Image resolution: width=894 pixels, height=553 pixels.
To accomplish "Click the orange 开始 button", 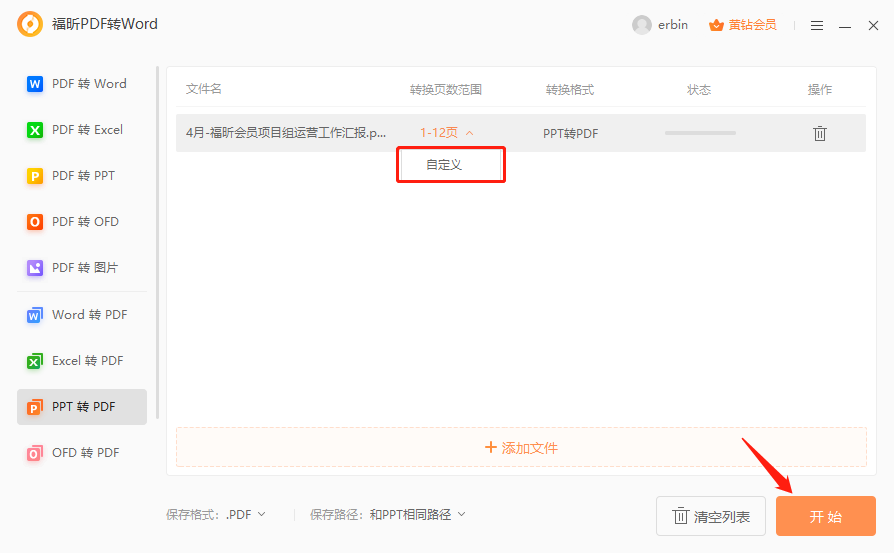I will click(x=826, y=517).
